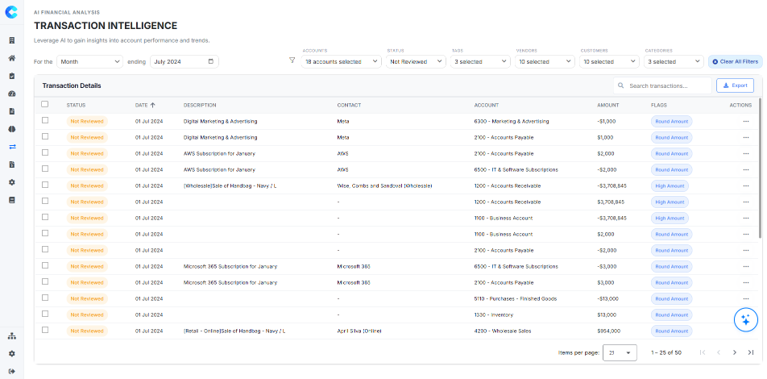Select the blue transactions arrows sidebar icon
Screen dimensions: 767x379
pos(12,147)
